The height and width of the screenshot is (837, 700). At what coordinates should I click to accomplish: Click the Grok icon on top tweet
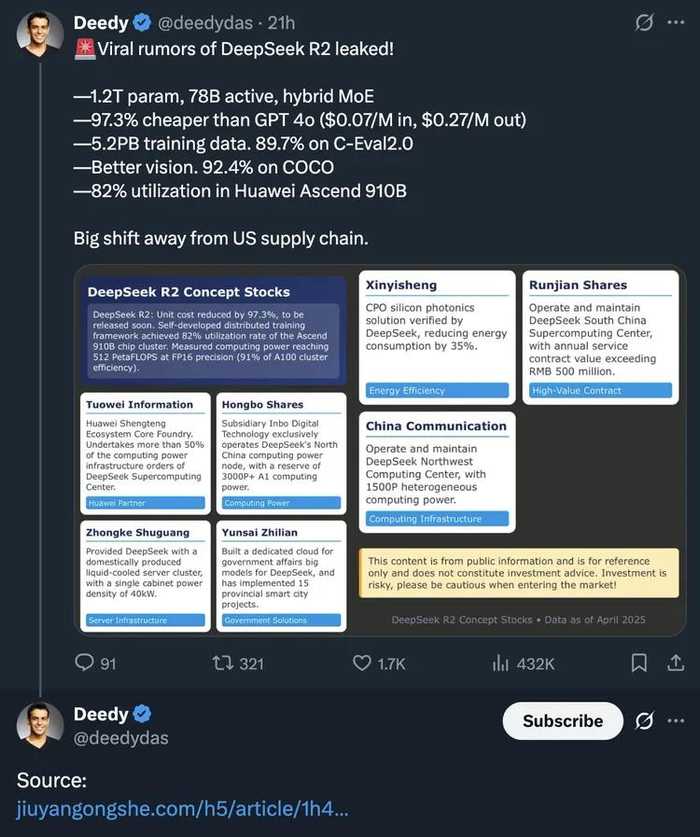click(645, 23)
